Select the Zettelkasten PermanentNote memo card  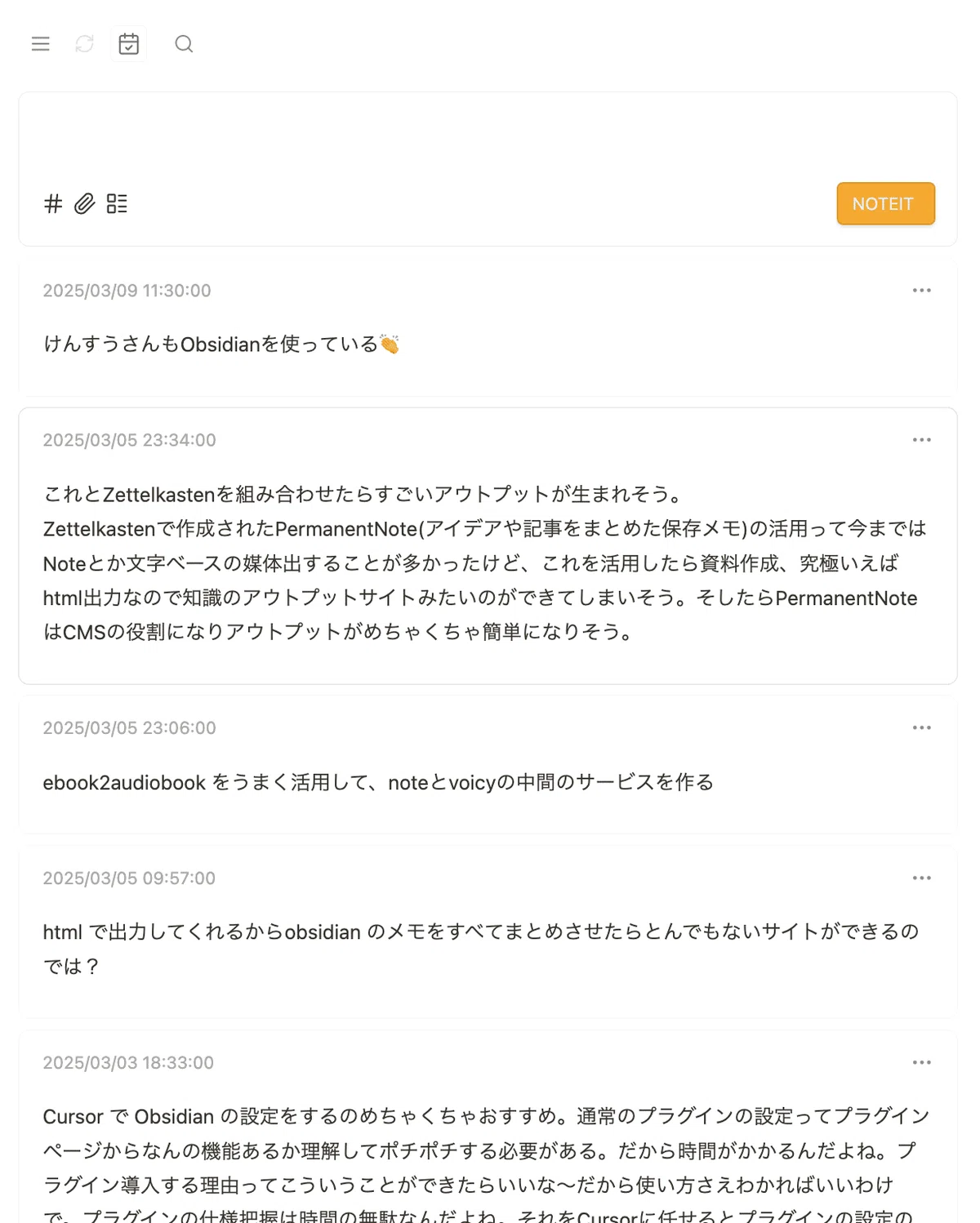coord(488,546)
